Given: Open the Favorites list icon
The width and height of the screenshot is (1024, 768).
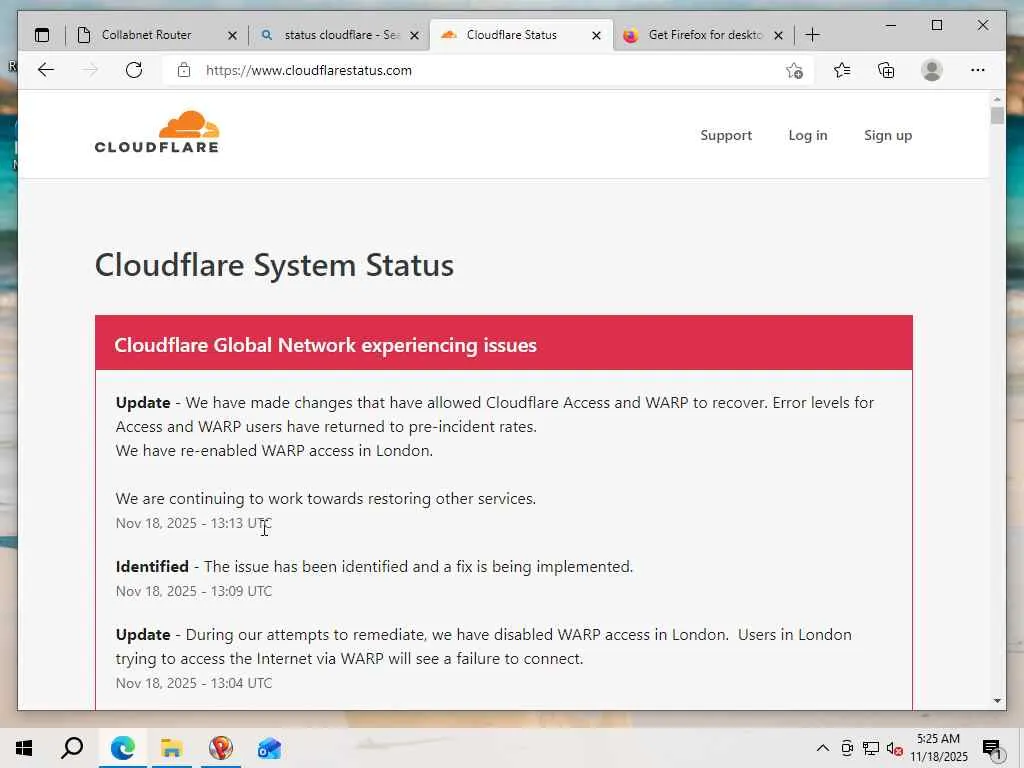Looking at the screenshot, I should pos(842,70).
